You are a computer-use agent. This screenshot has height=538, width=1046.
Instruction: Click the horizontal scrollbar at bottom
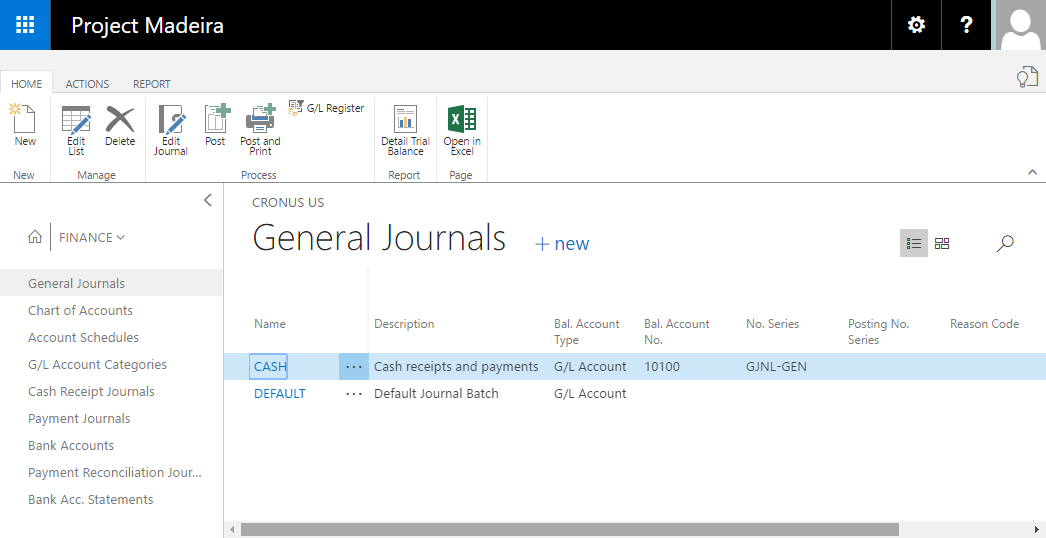tap(570, 529)
